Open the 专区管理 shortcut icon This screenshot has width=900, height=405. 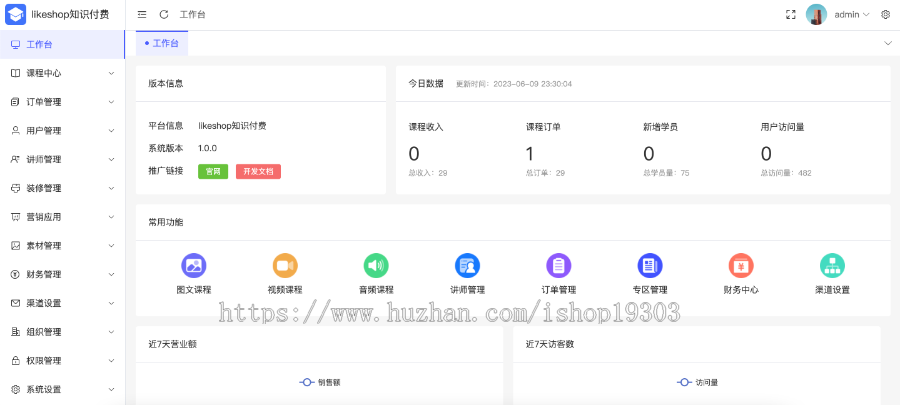click(x=650, y=266)
